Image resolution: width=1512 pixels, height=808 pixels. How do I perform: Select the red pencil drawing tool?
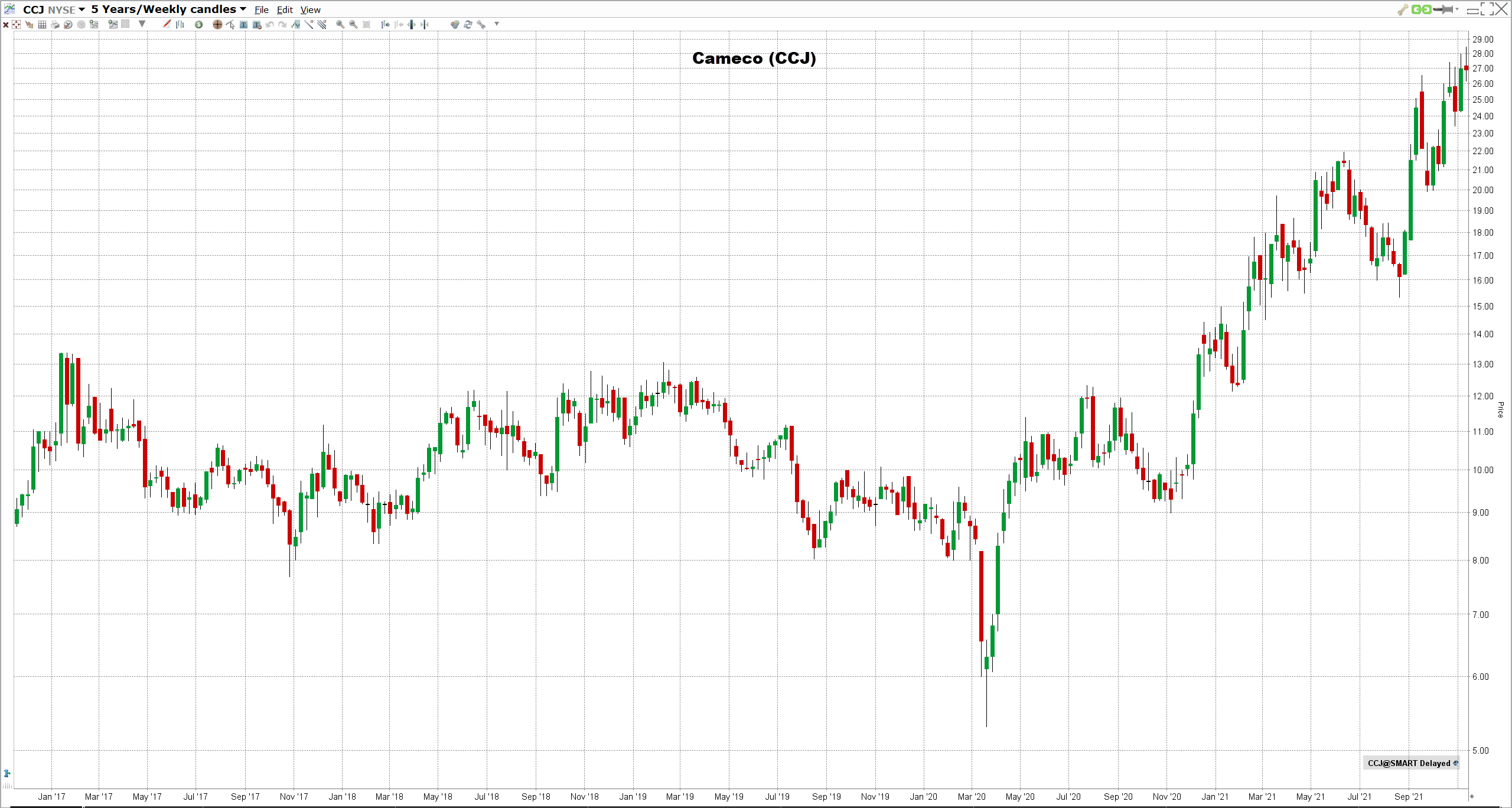(167, 24)
